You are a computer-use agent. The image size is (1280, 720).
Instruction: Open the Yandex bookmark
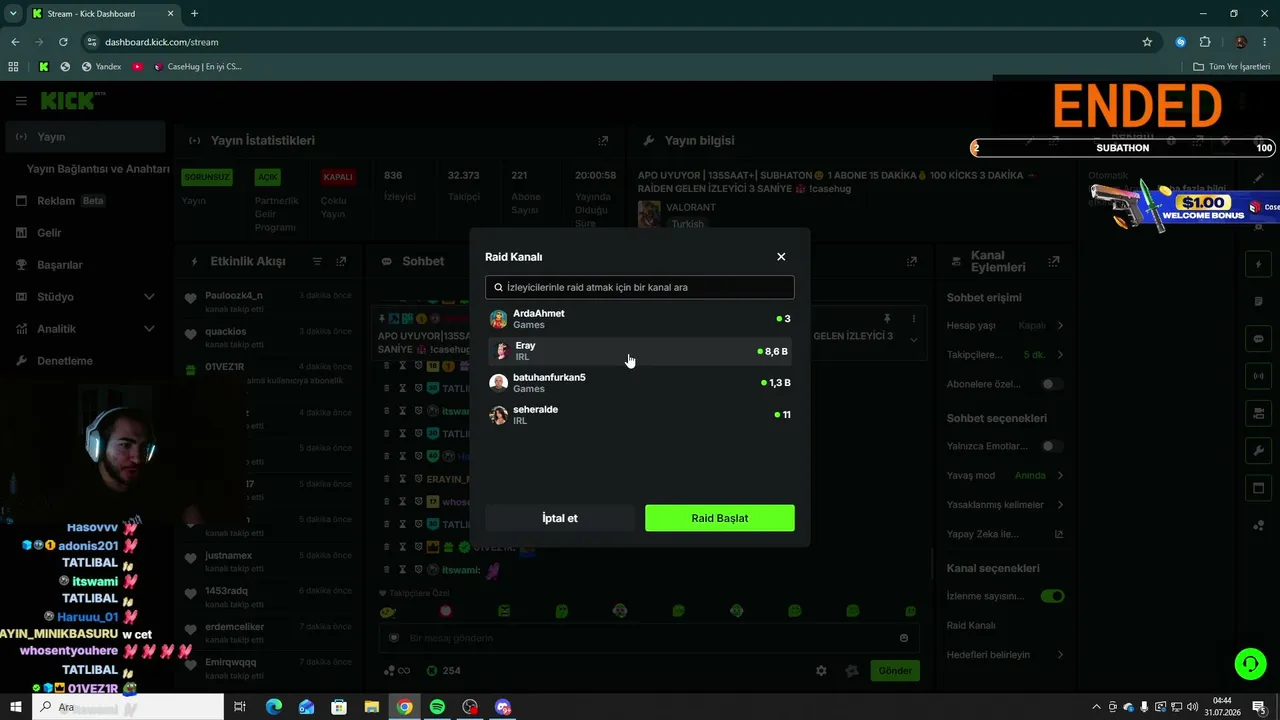(100, 67)
